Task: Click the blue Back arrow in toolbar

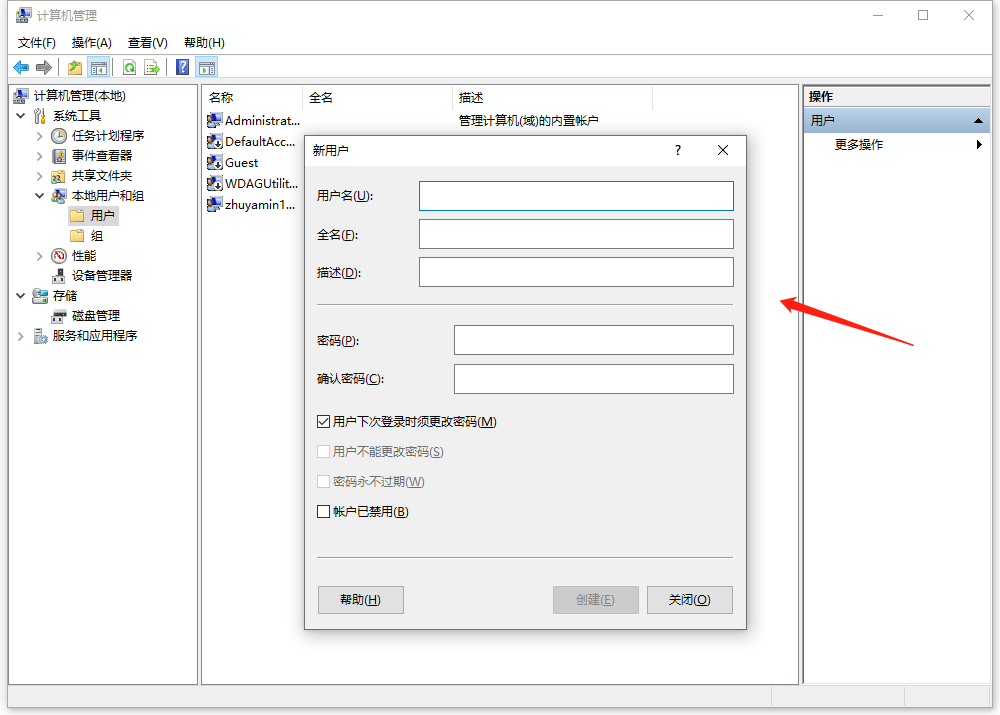Action: point(21,67)
